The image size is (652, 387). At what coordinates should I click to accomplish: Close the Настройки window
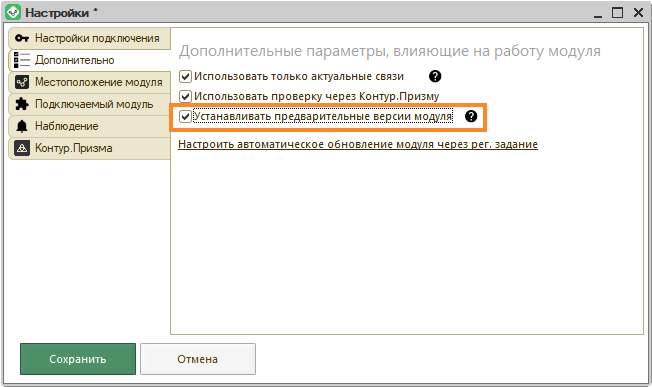pyautogui.click(x=638, y=13)
